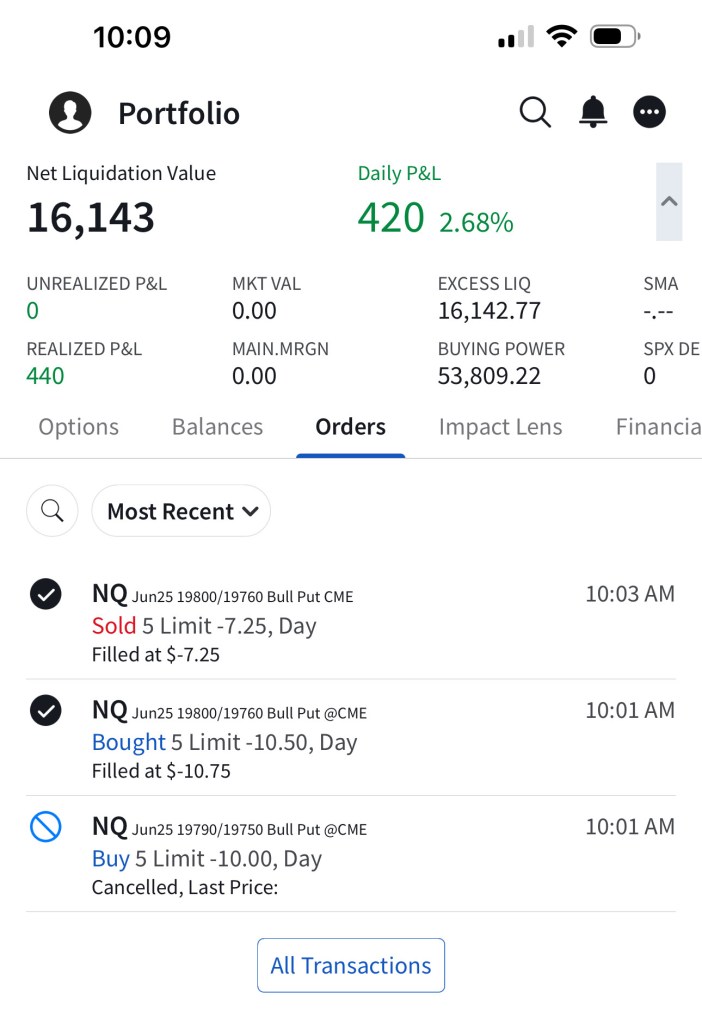Tap the search magnifier in the header
The height and width of the screenshot is (1023, 702).
click(x=535, y=112)
